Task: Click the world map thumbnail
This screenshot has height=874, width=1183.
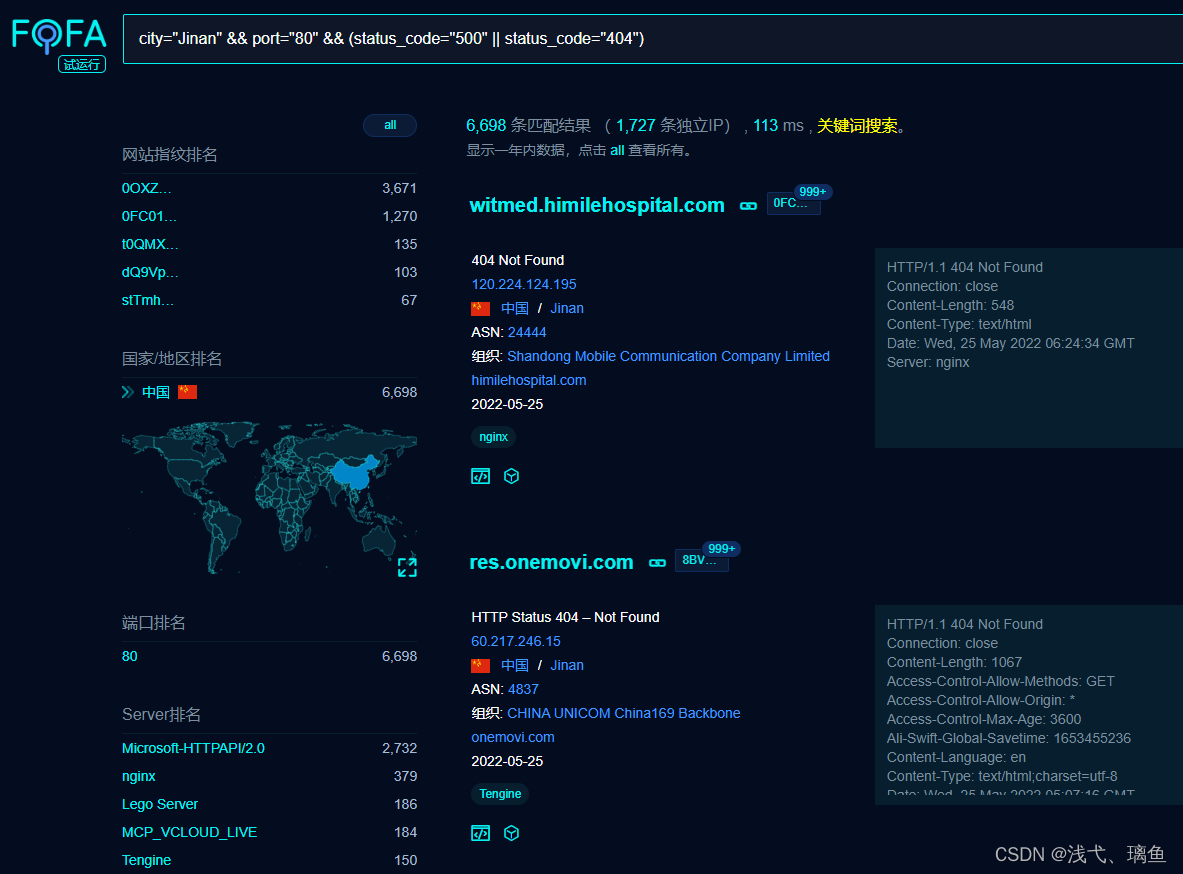Action: click(269, 498)
